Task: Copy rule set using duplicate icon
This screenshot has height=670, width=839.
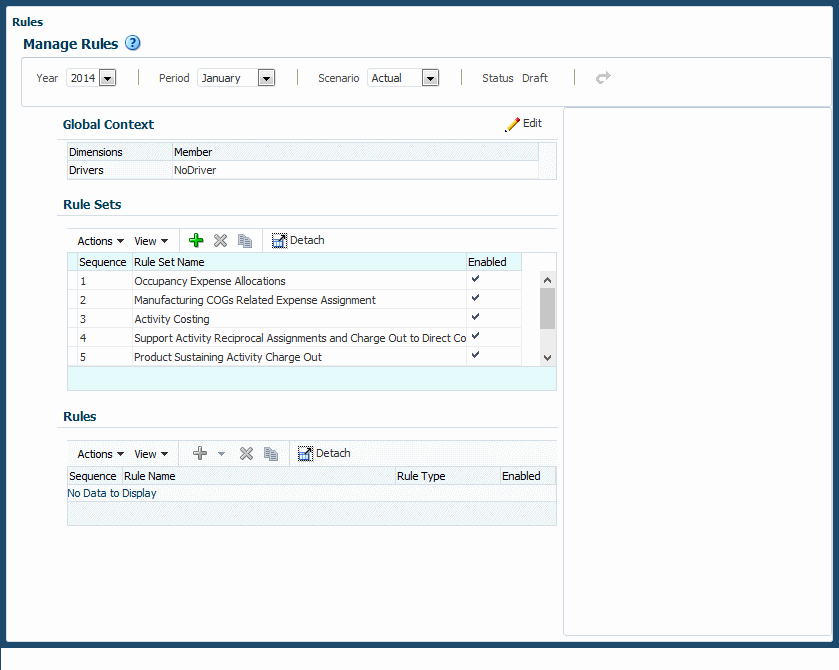Action: point(245,241)
